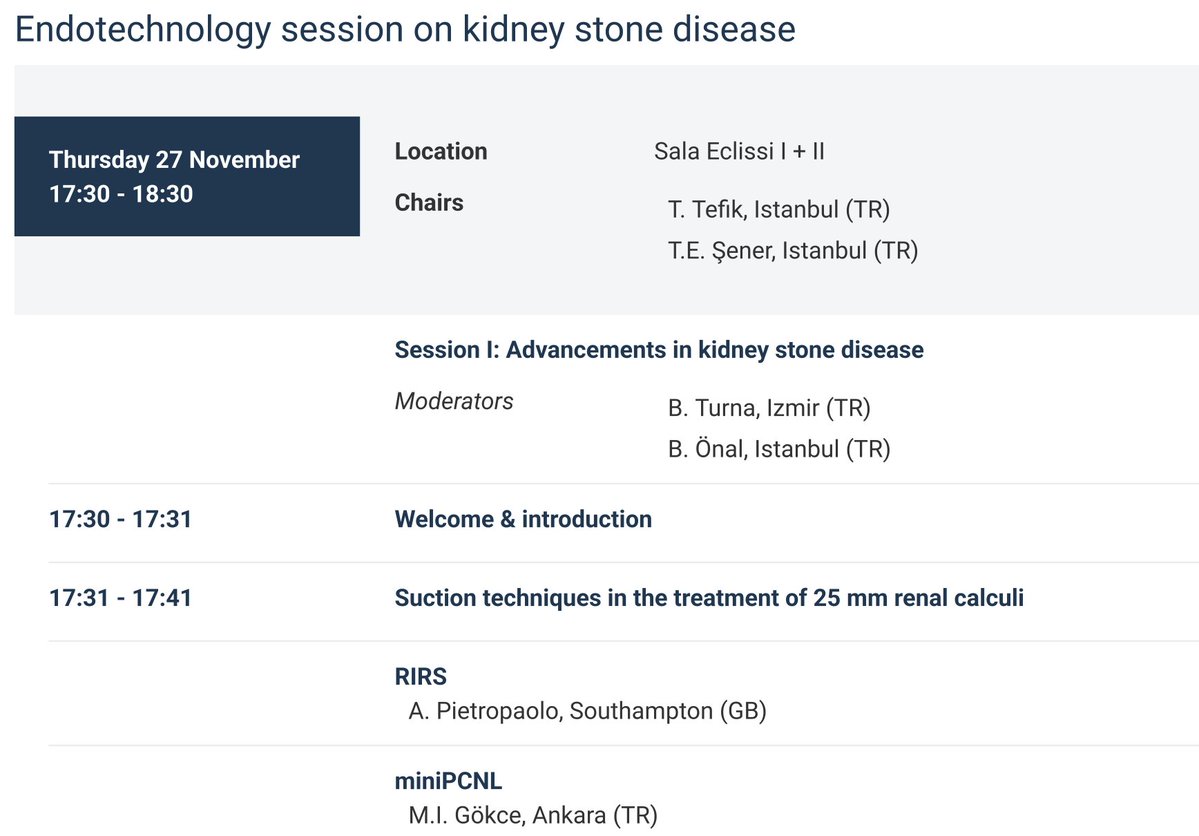Open Suction techniques 25 mm renal calculi talk
The width and height of the screenshot is (1199, 836).
click(x=709, y=599)
